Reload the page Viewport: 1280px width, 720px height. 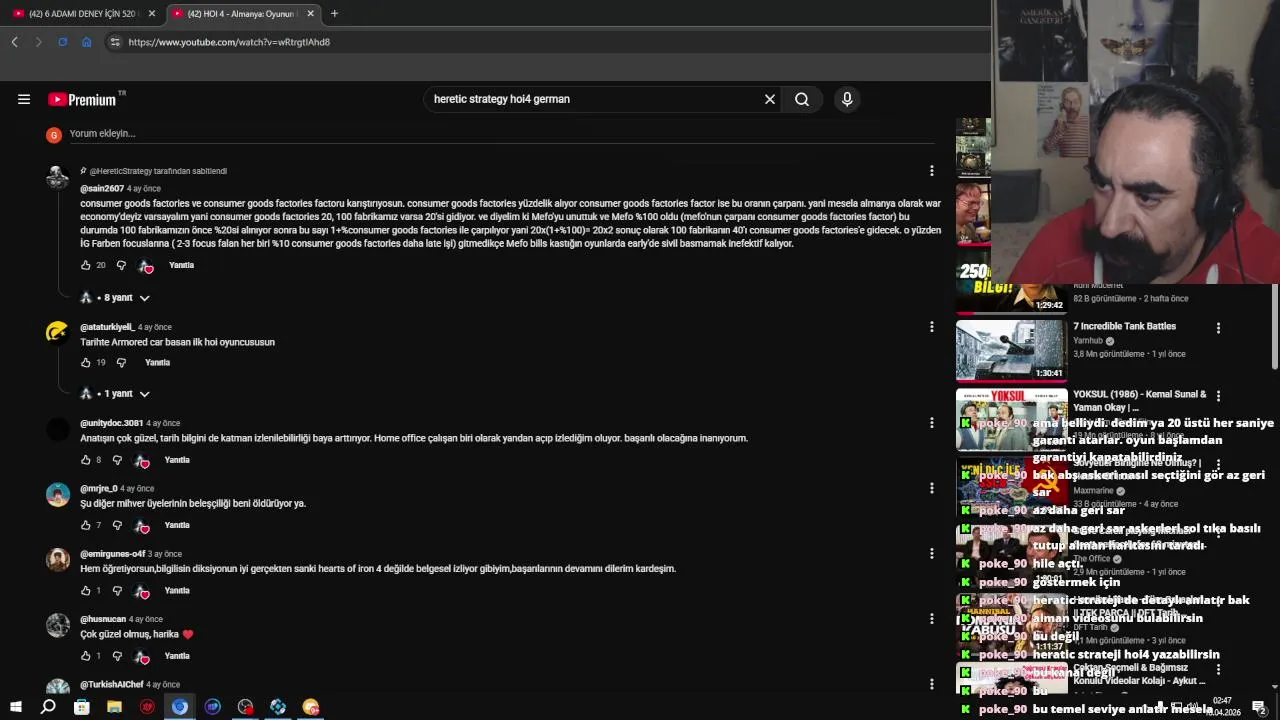[62, 42]
